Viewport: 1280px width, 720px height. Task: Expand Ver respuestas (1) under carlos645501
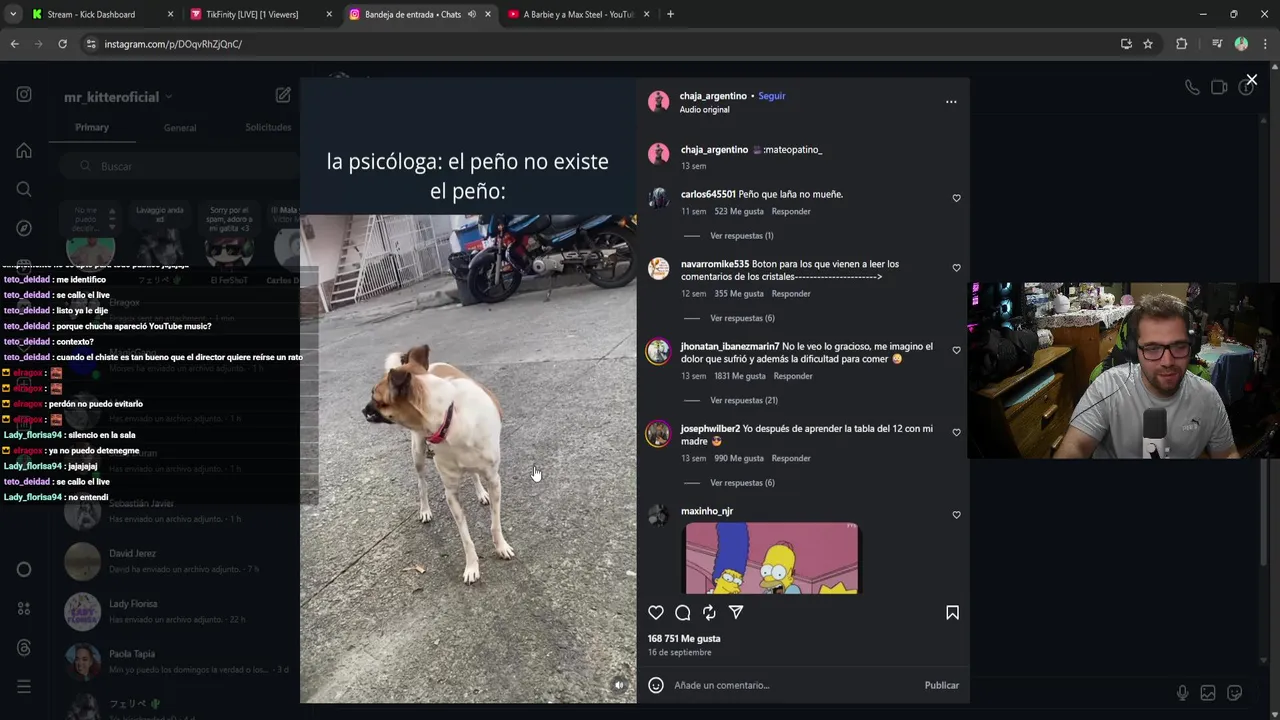(x=742, y=236)
